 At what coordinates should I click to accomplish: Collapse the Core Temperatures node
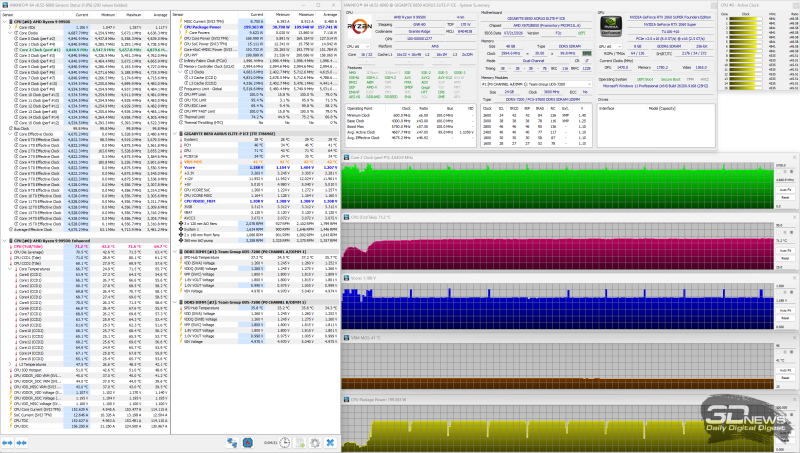tap(10, 269)
